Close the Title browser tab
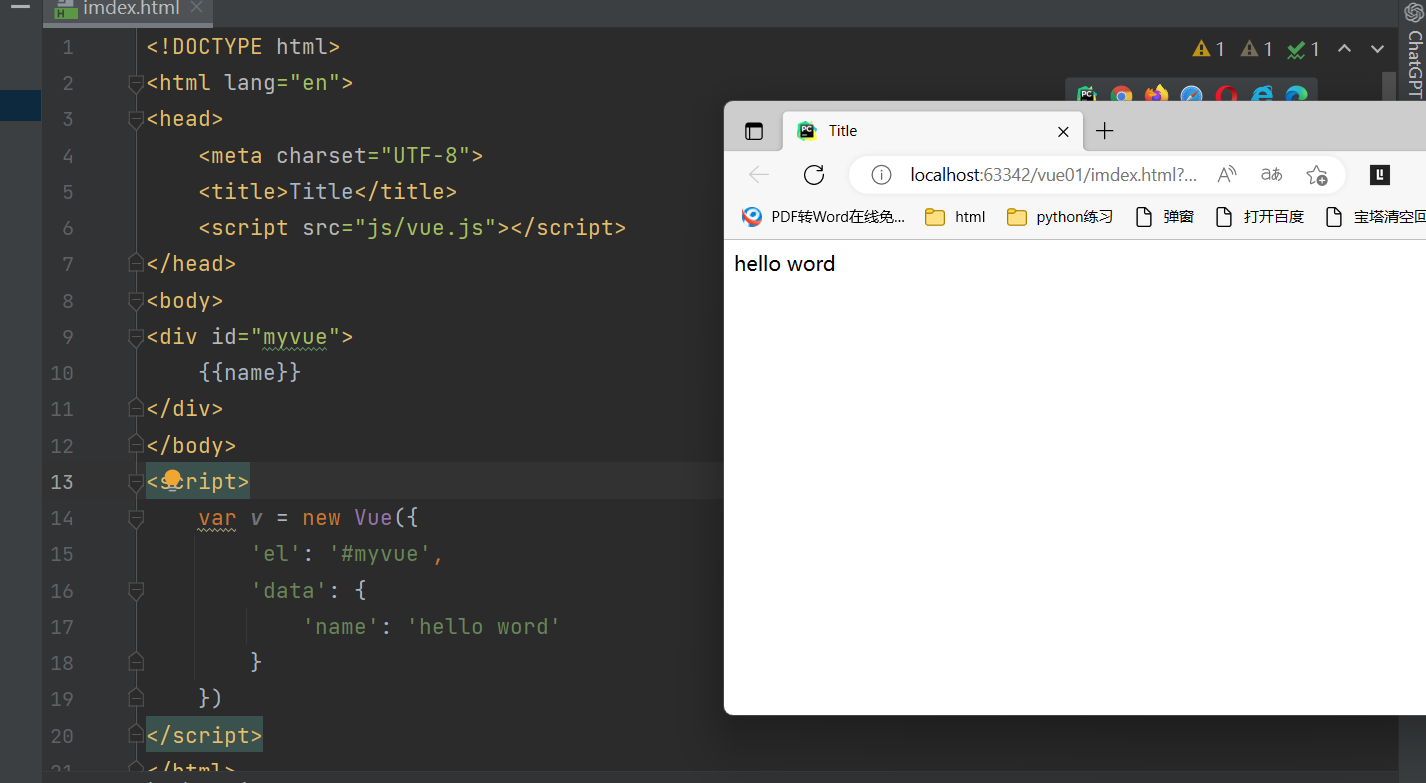Viewport: 1426px width, 783px height. point(1063,131)
